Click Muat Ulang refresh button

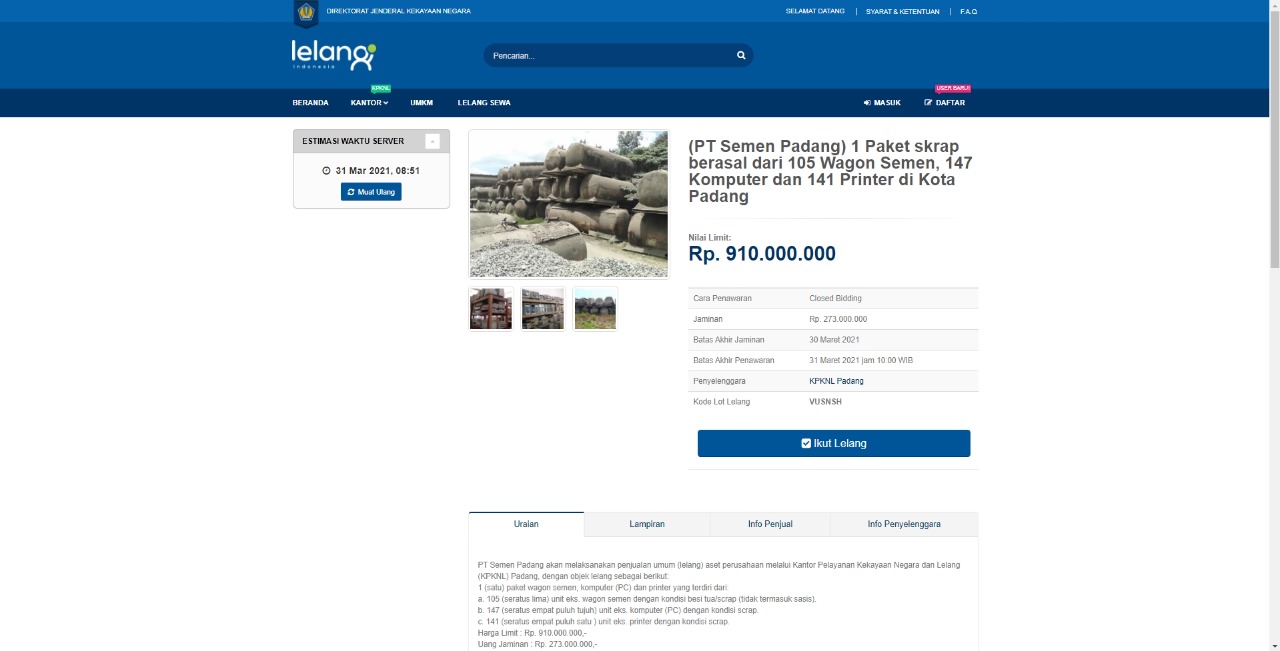point(371,191)
